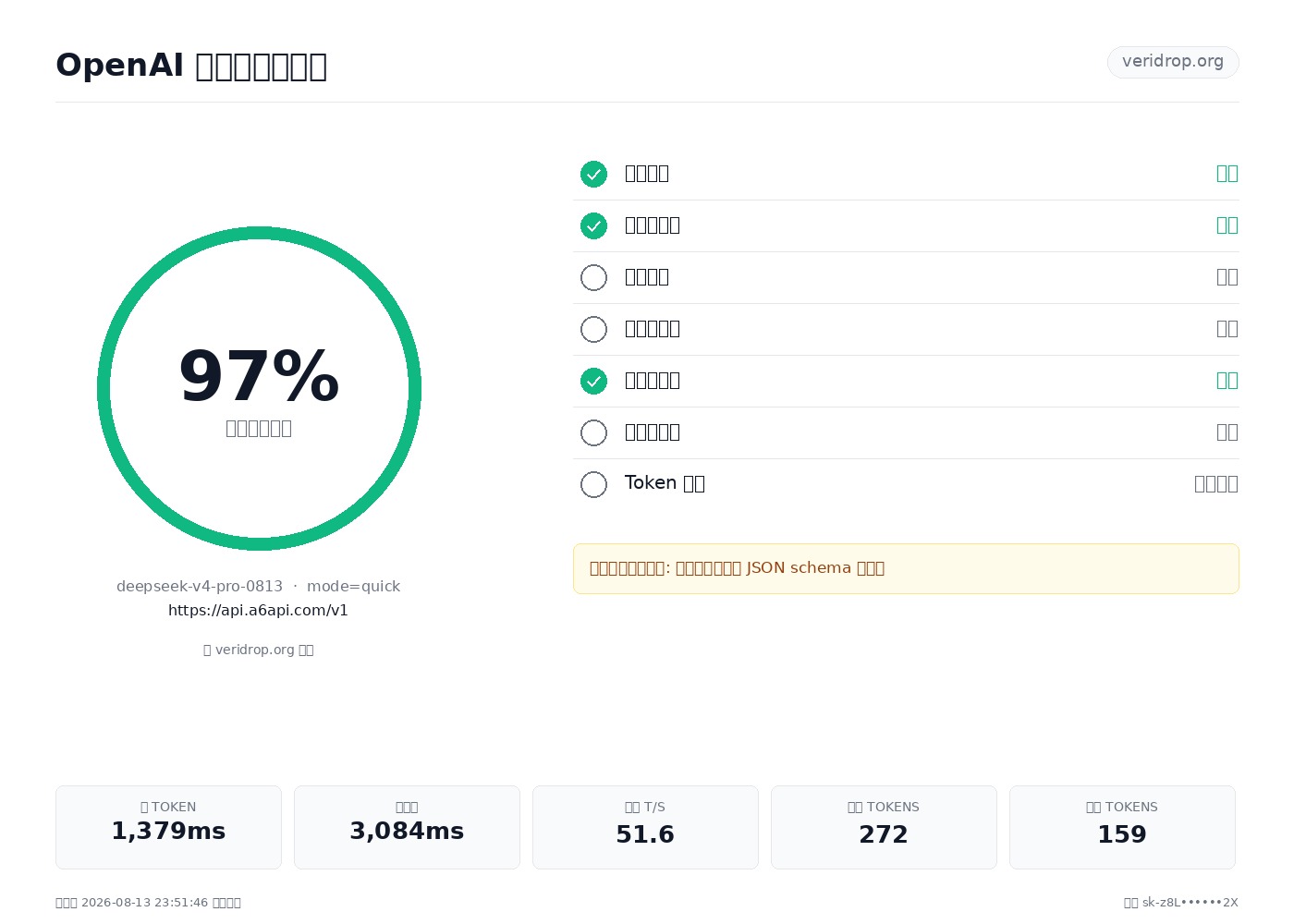Click the deepseek-v4-pro-0813 mode=quick label
Image resolution: width=1294 pixels, height=924 pixels.
(258, 587)
